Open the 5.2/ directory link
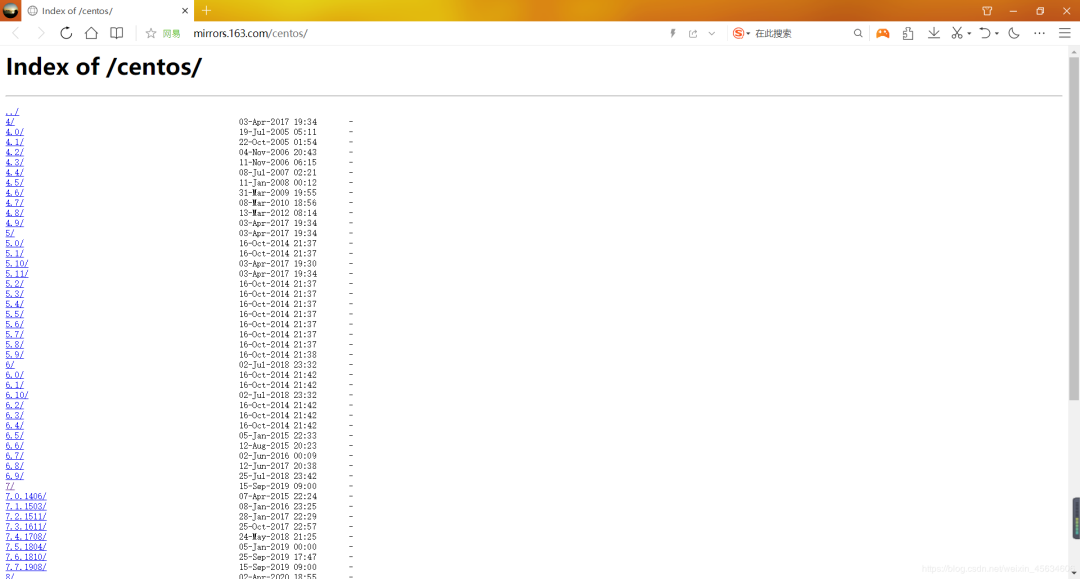Image resolution: width=1080 pixels, height=579 pixels. [x=14, y=284]
